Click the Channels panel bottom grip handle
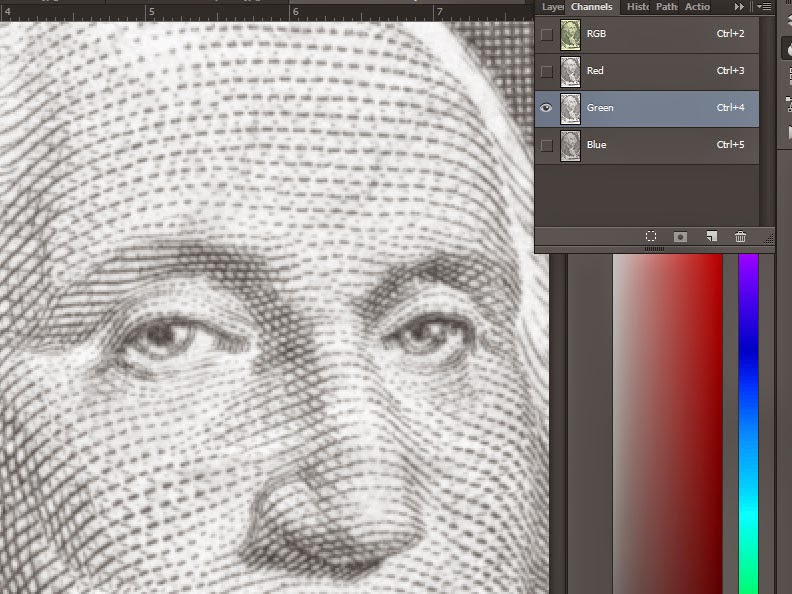This screenshot has height=594, width=792. 655,249
